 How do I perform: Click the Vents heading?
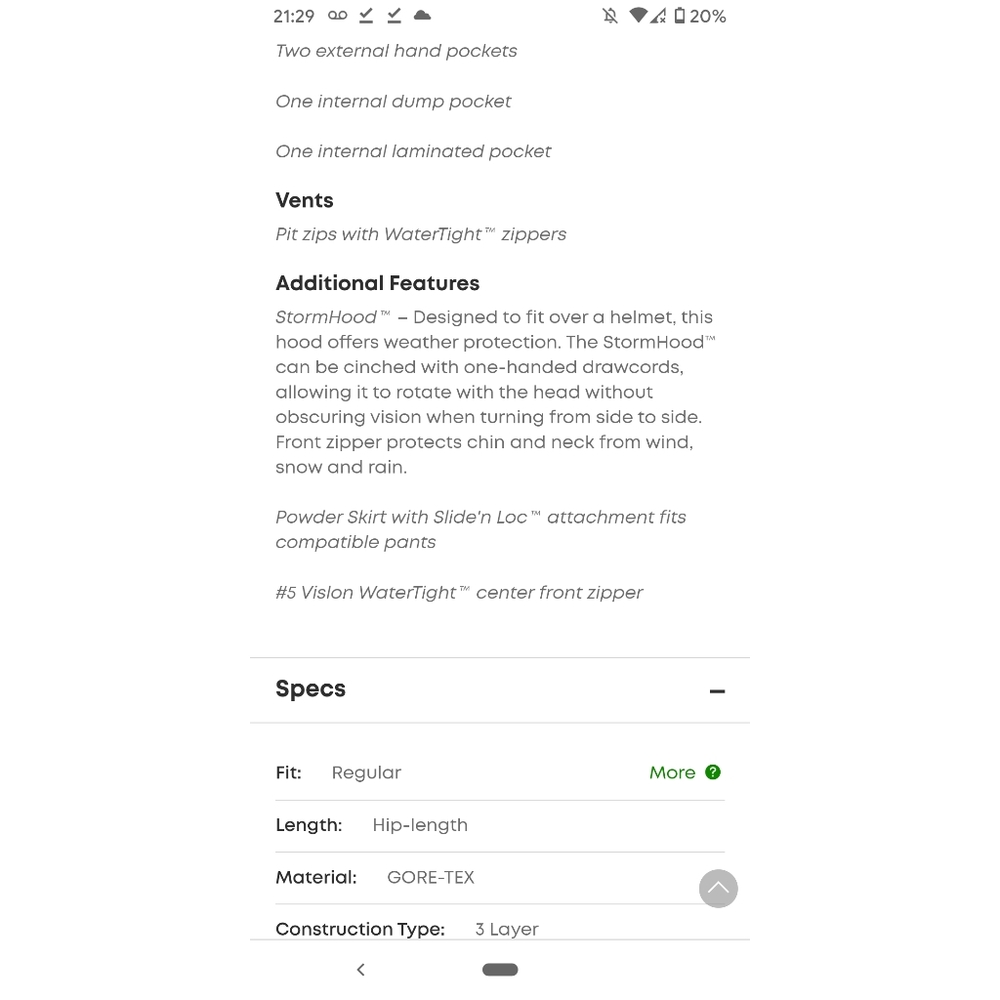[305, 200]
